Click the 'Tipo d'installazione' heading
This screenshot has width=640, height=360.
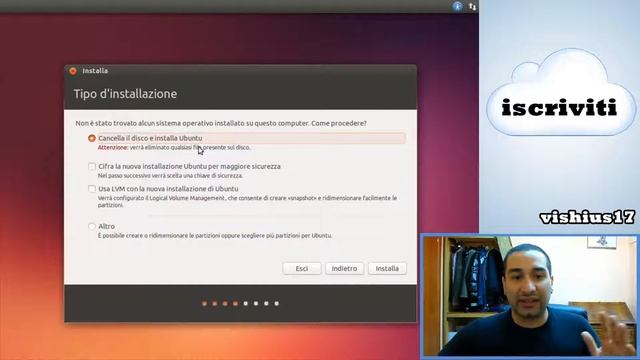[125, 94]
